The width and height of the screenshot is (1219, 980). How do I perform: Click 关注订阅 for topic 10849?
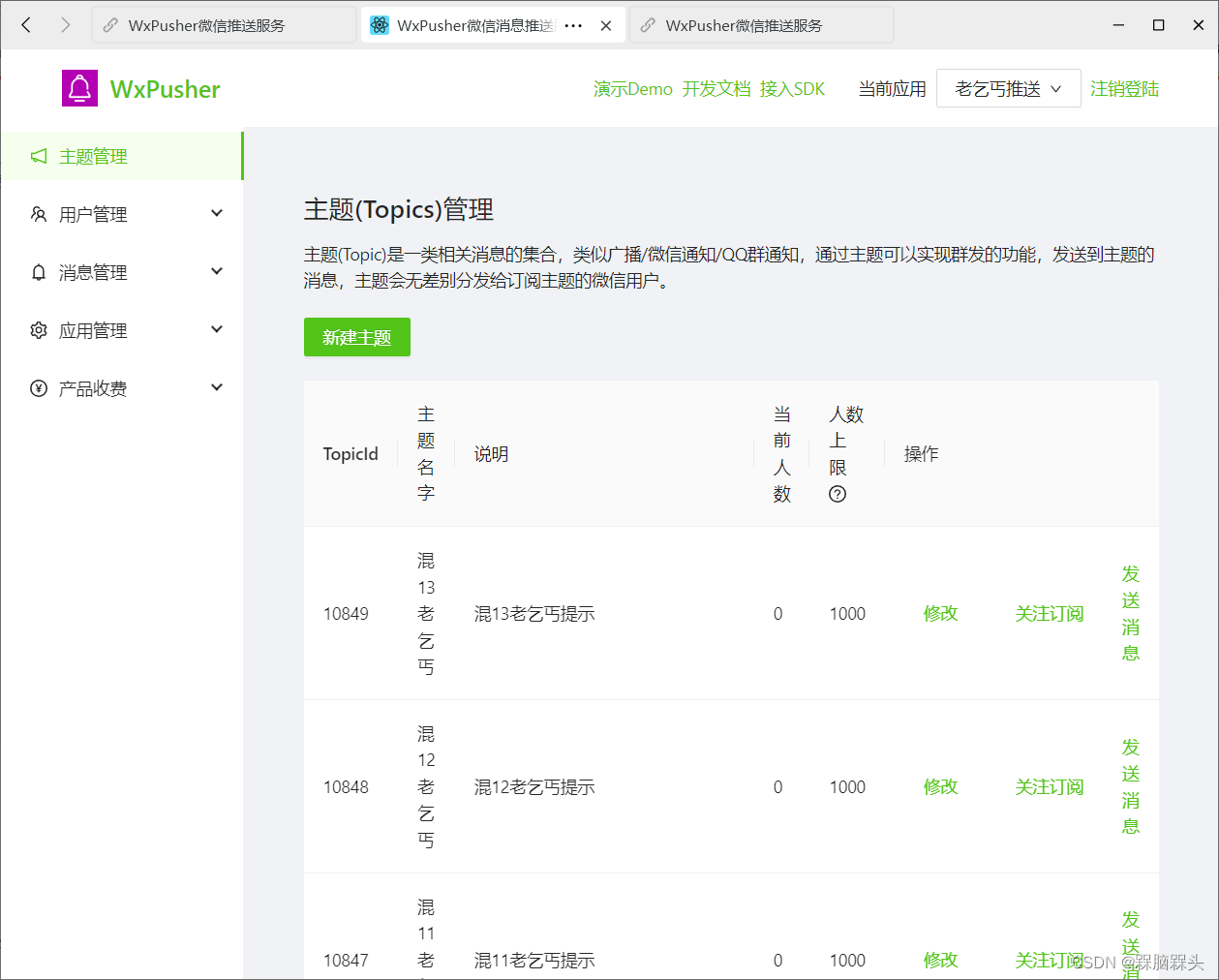pos(1050,613)
